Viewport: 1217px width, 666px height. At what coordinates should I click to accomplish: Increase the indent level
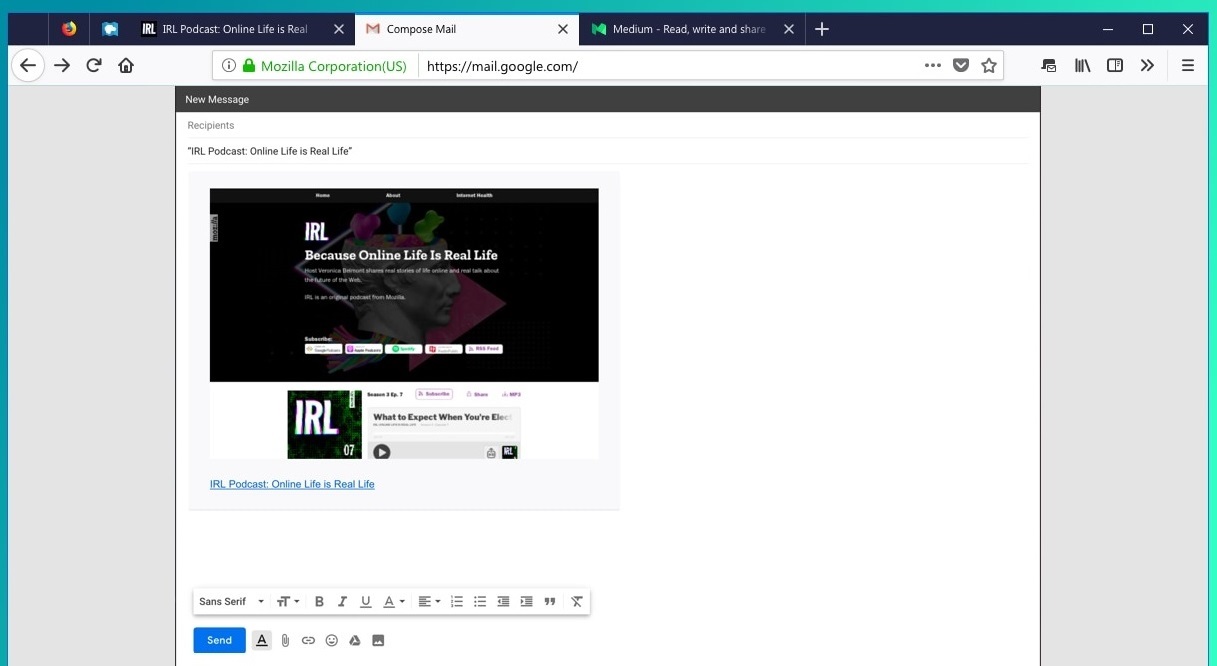(x=526, y=602)
